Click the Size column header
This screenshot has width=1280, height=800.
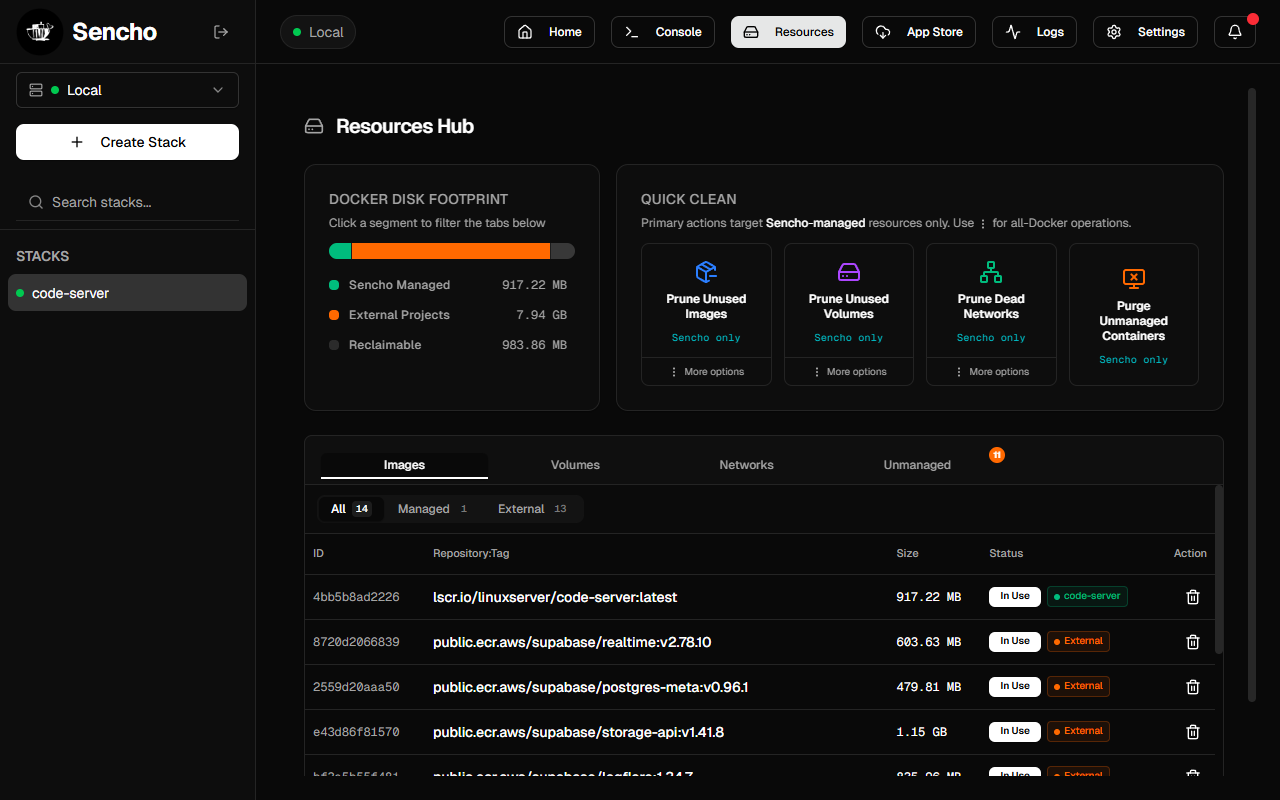click(x=907, y=553)
